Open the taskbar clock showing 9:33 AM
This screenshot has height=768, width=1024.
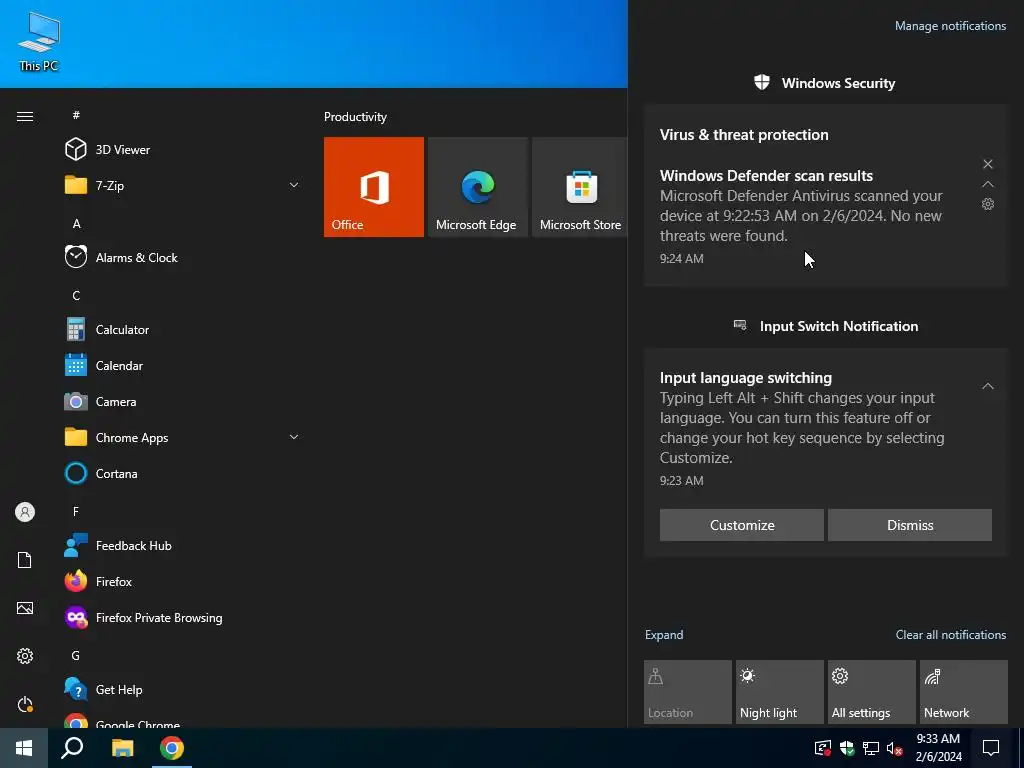point(938,748)
